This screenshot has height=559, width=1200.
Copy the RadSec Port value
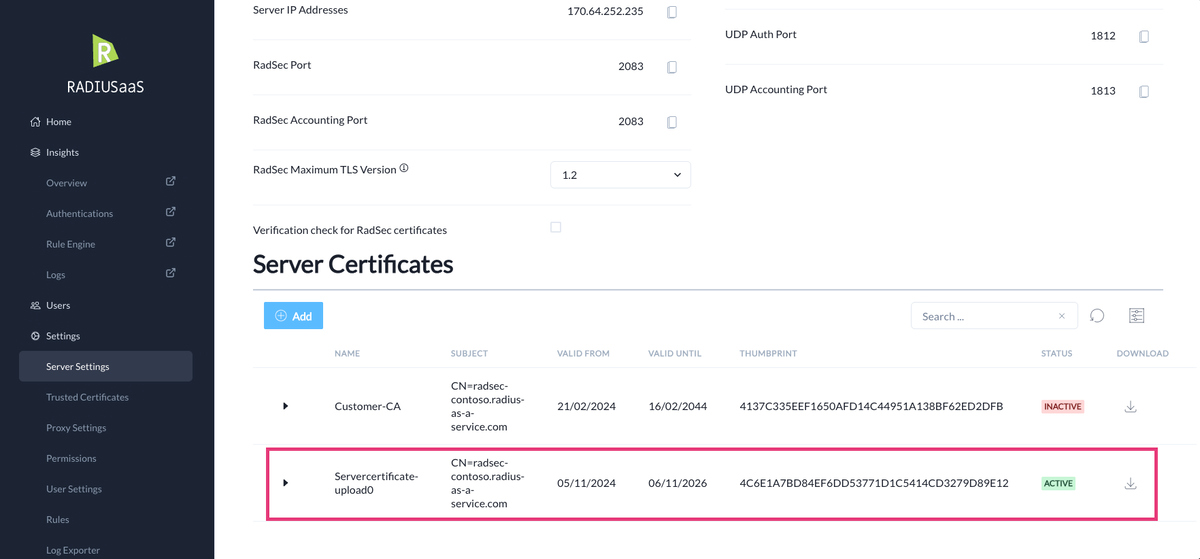point(672,67)
